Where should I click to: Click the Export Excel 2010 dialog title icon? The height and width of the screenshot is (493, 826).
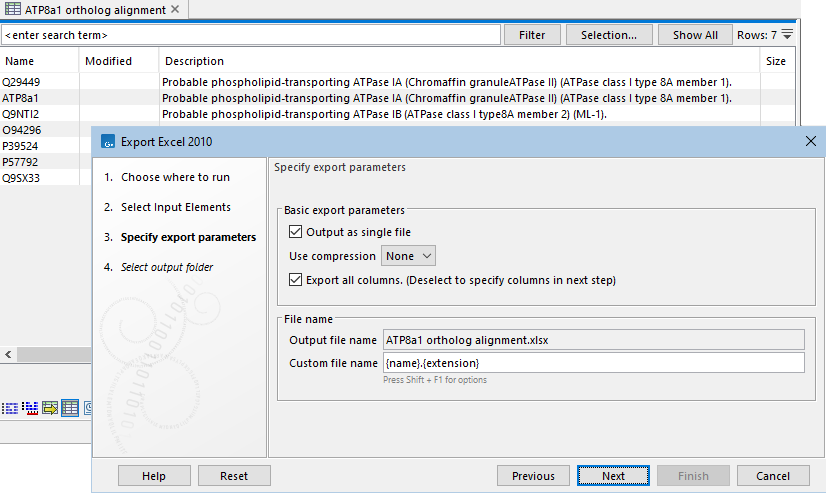pos(107,141)
